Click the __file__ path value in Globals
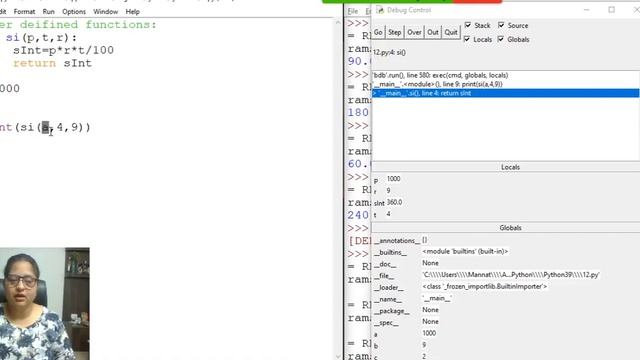Image resolution: width=640 pixels, height=360 pixels. click(511, 275)
